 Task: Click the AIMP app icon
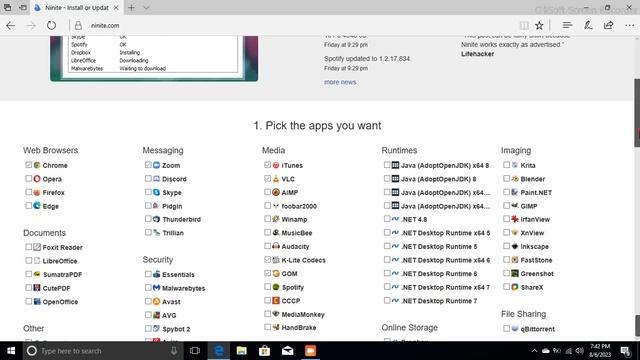276,192
